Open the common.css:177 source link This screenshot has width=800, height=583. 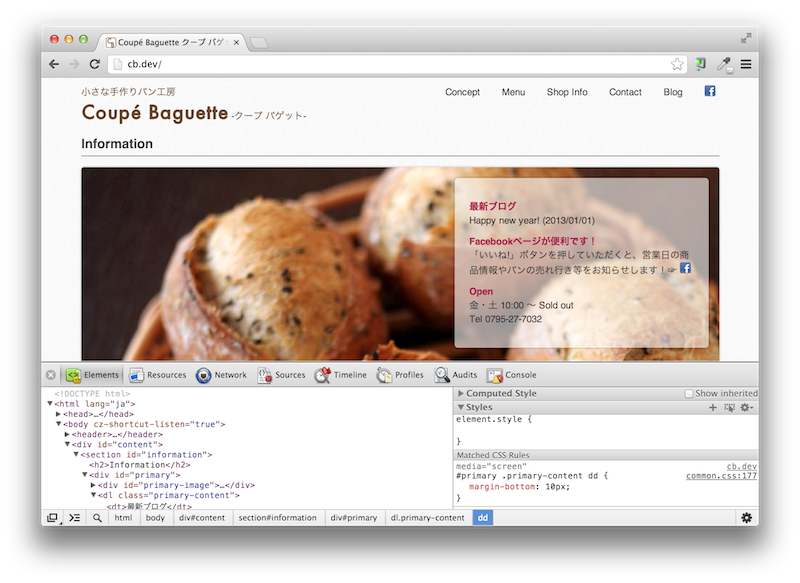click(721, 476)
